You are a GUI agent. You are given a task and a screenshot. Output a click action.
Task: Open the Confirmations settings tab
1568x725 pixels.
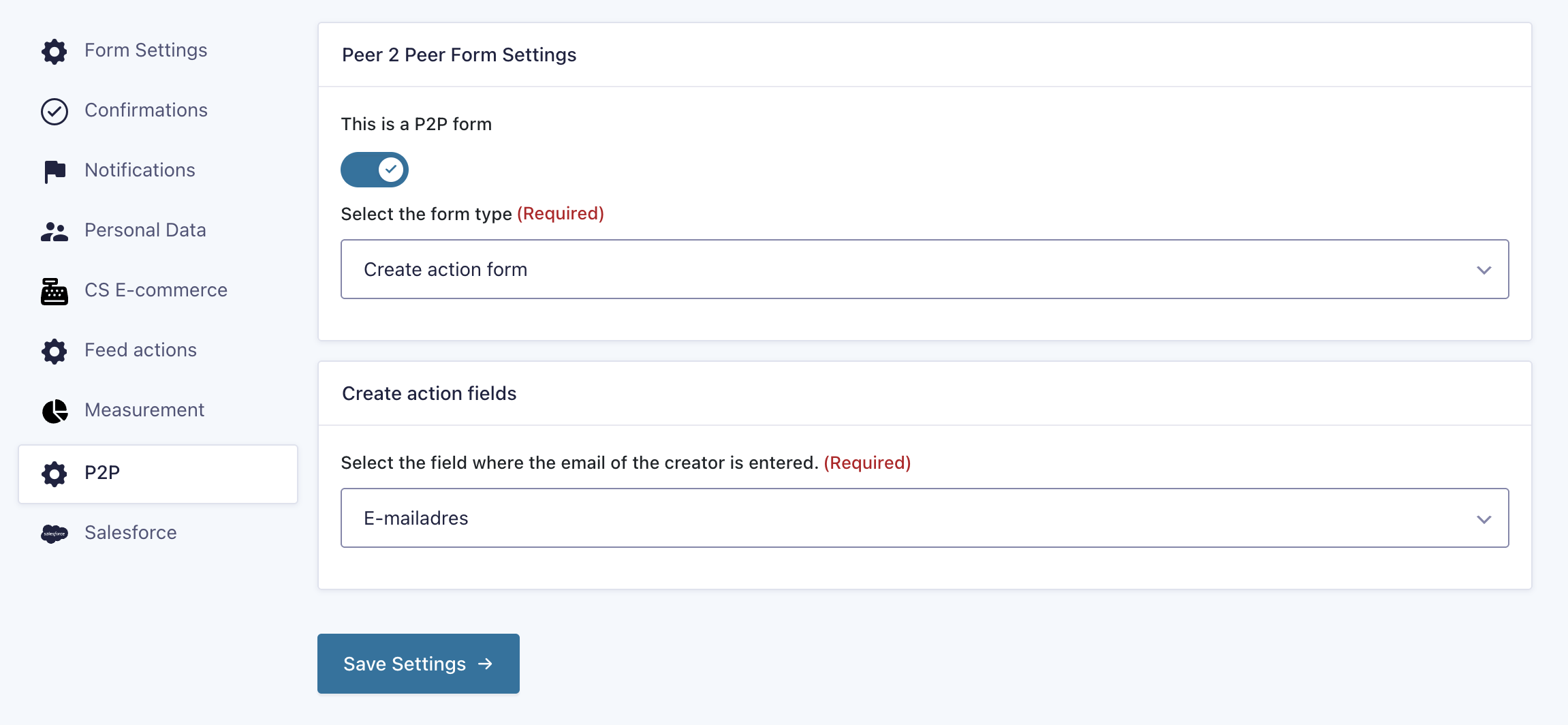pos(146,110)
